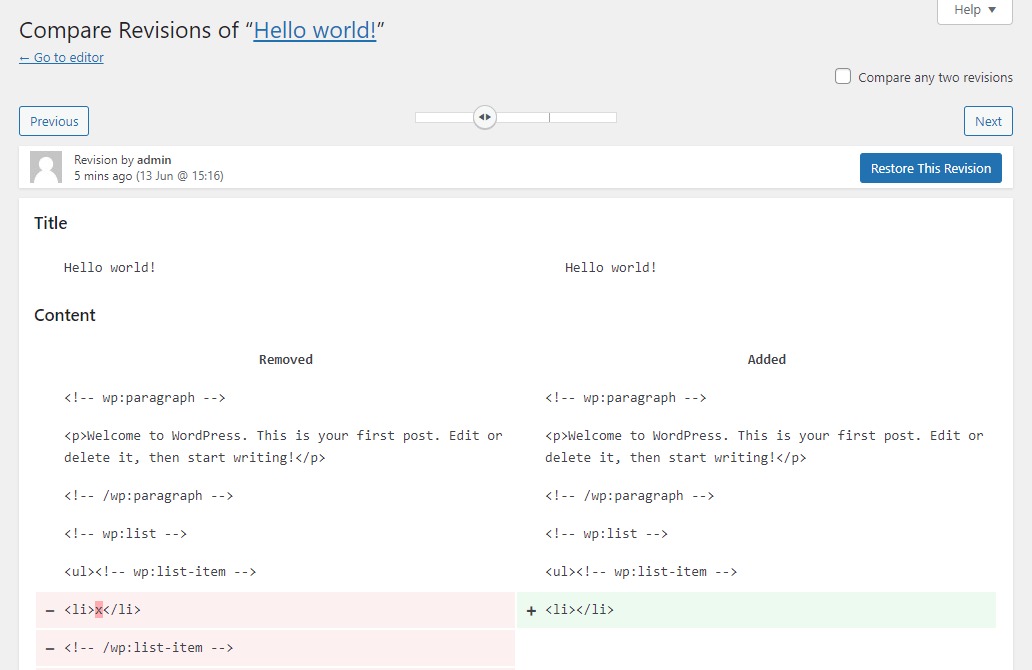Image resolution: width=1032 pixels, height=670 pixels.
Task: Click the admin avatar image
Action: tap(46, 167)
